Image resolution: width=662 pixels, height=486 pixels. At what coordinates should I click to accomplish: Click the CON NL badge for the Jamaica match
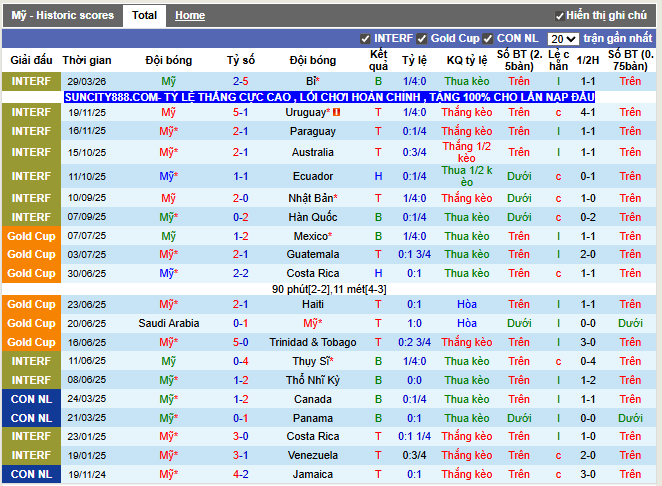point(31,474)
